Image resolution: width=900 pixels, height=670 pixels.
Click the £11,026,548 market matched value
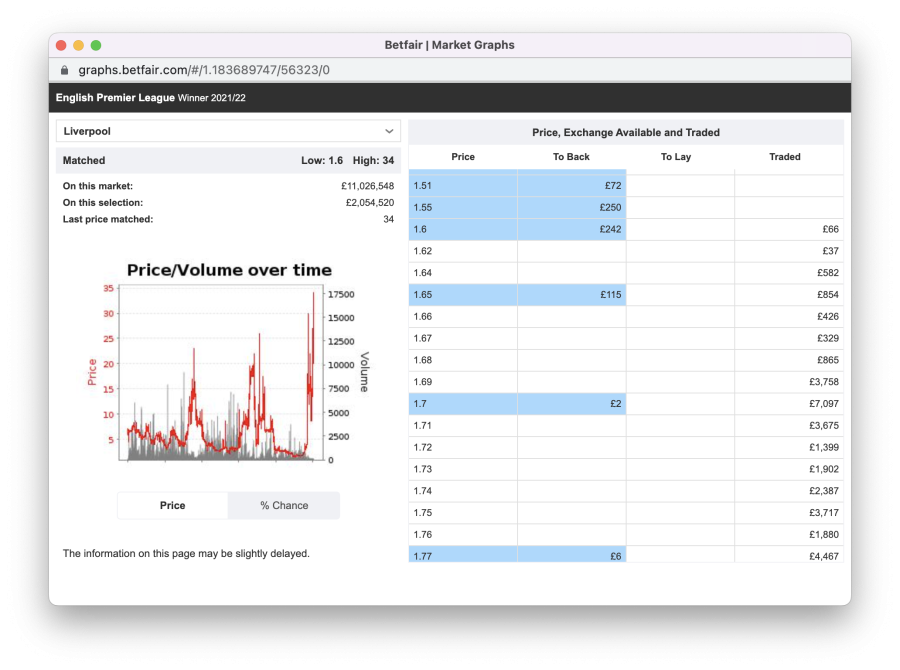pyautogui.click(x=367, y=186)
